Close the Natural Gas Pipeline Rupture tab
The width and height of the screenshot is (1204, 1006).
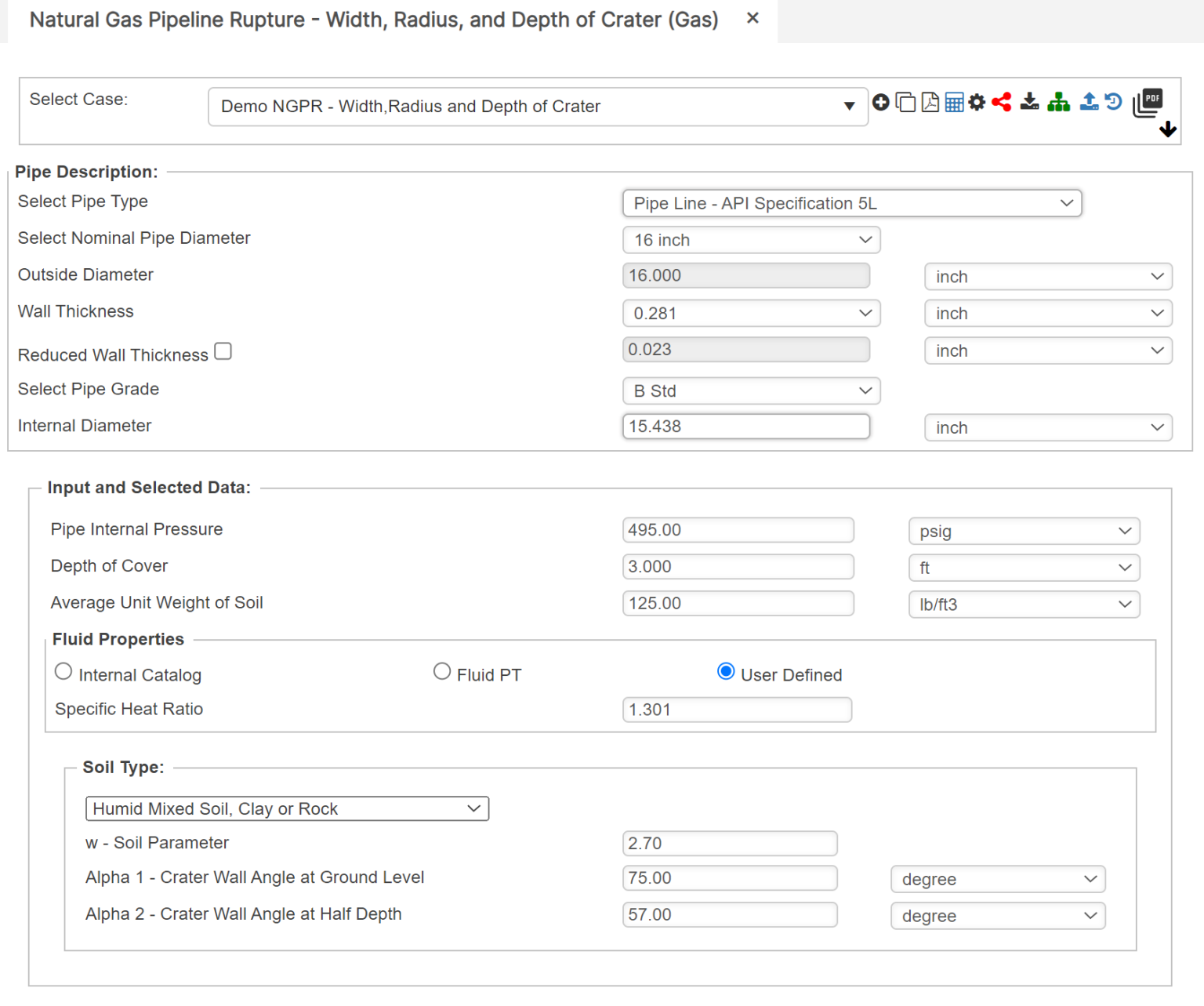[752, 18]
